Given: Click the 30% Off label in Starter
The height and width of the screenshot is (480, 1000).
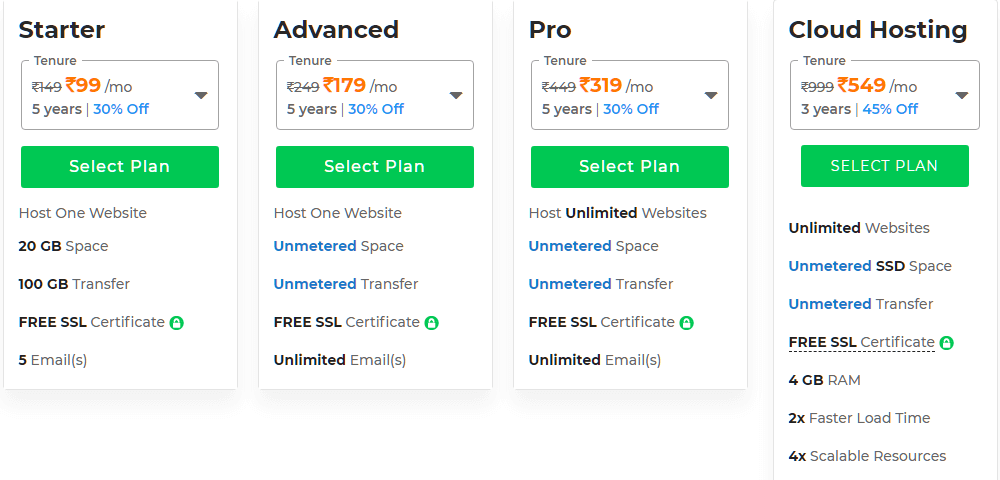Looking at the screenshot, I should [121, 109].
